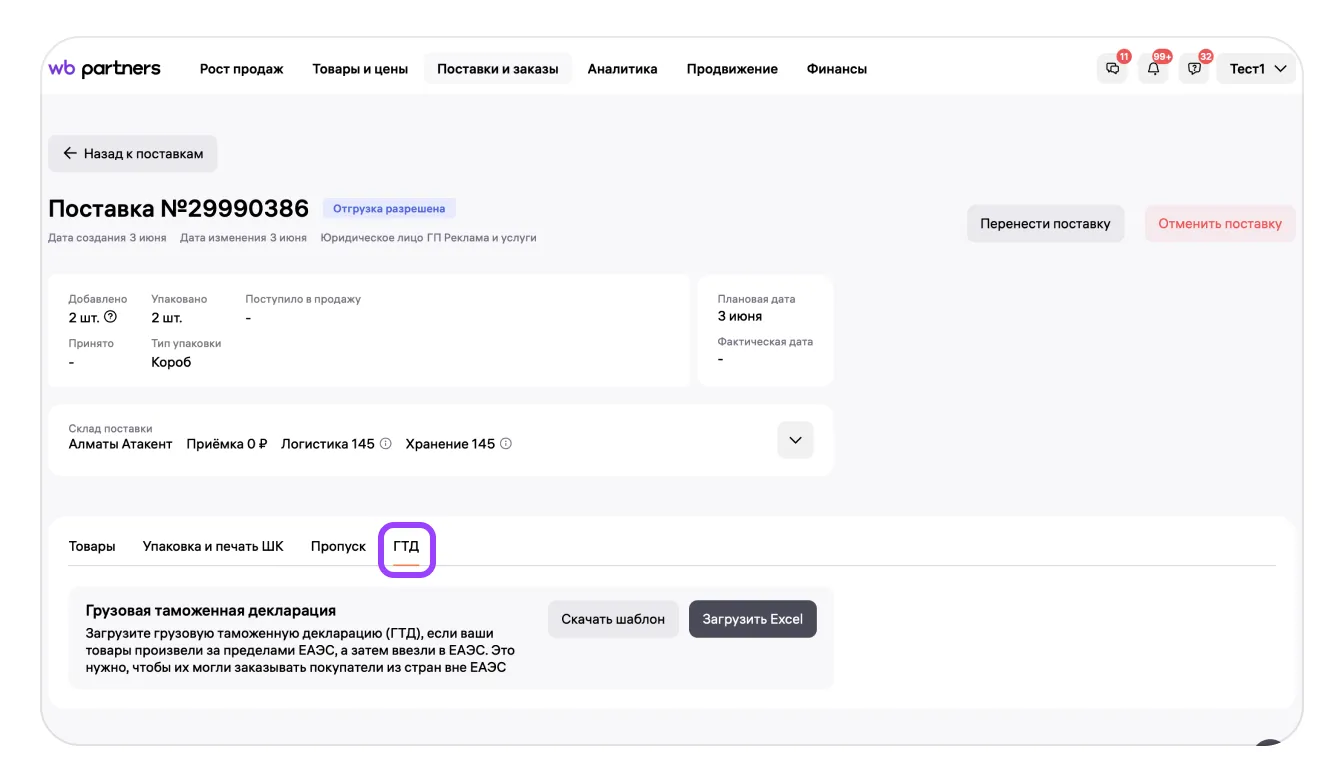
Task: Click the wb partners logo
Action: [x=104, y=69]
